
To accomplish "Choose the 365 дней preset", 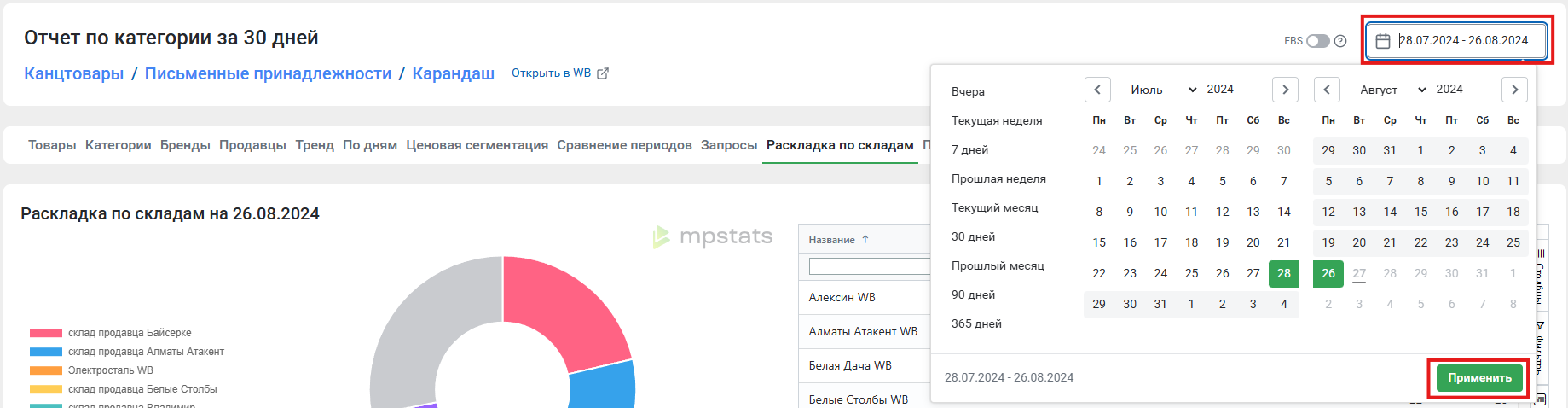I will [x=976, y=323].
